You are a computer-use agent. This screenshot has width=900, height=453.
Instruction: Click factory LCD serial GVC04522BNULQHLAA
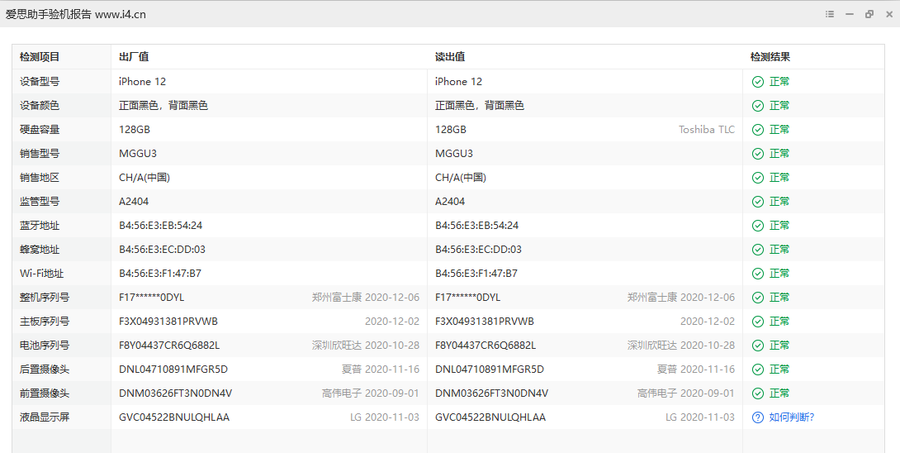(174, 417)
